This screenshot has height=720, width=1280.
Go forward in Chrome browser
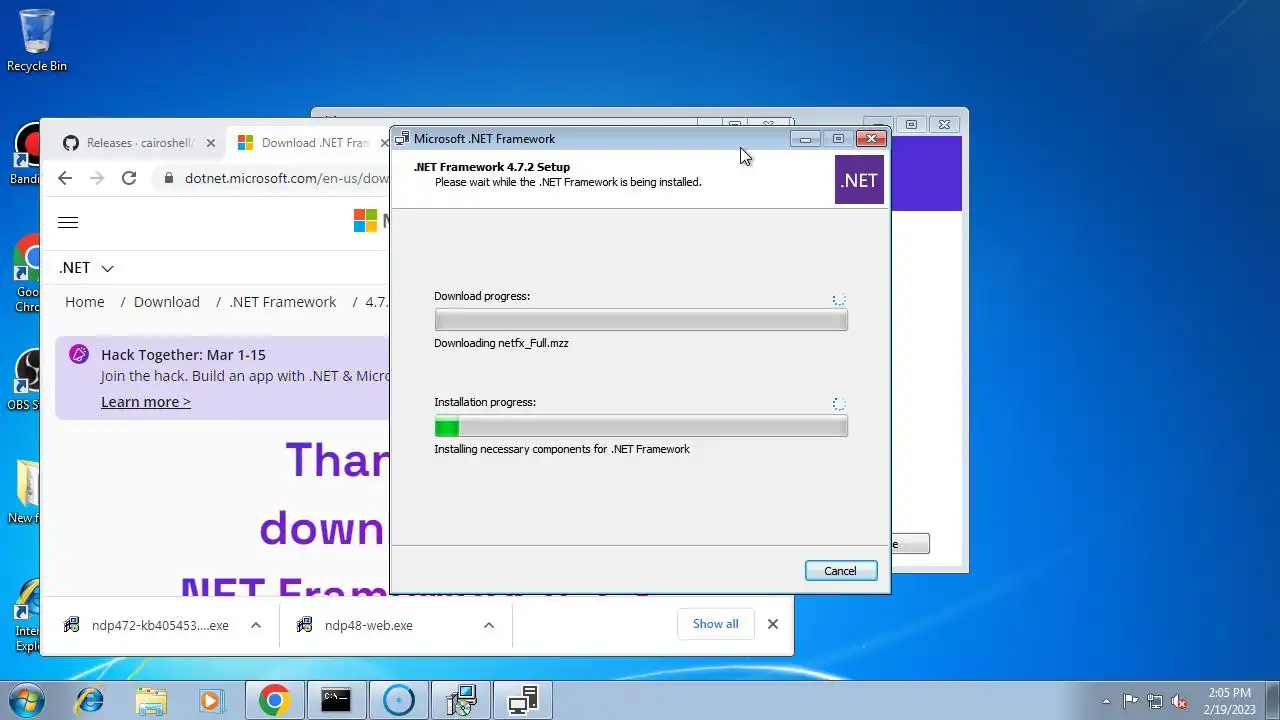click(97, 178)
